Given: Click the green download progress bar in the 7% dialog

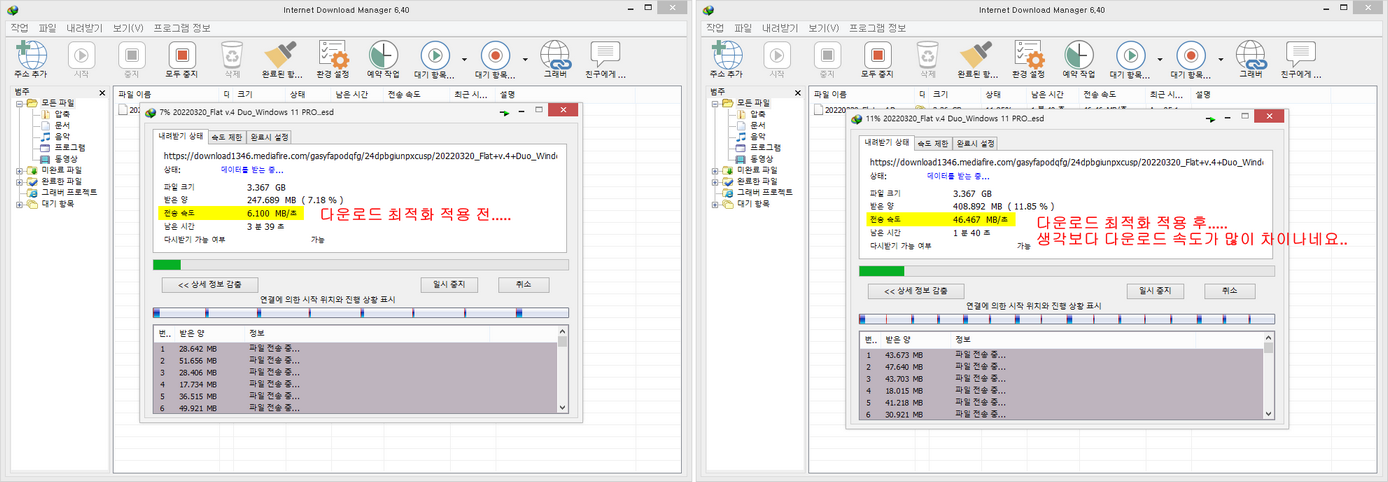Looking at the screenshot, I should [360, 265].
